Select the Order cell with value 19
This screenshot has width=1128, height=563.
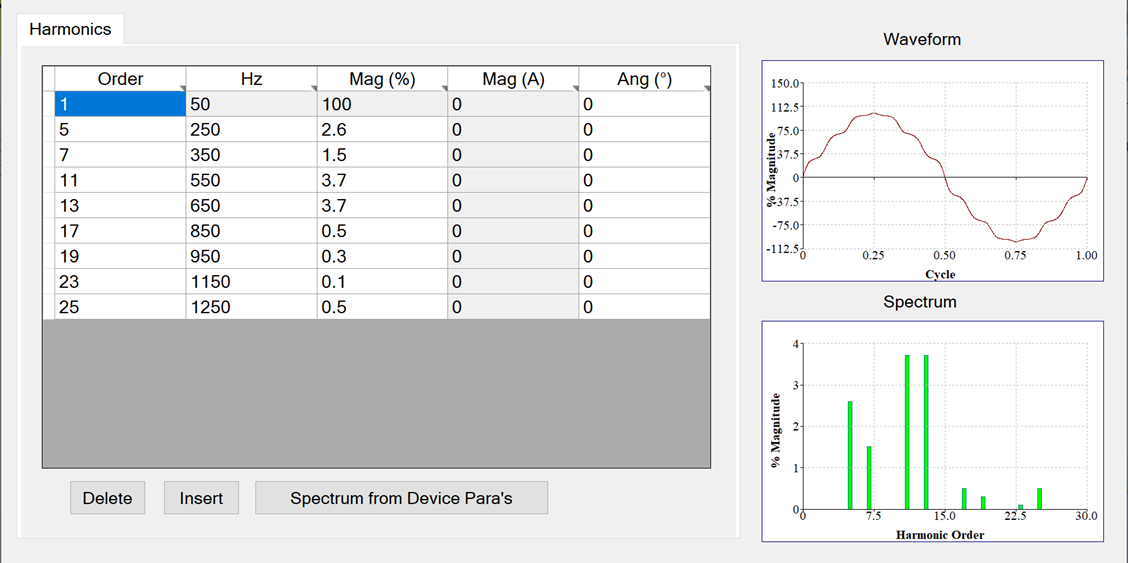pos(120,256)
